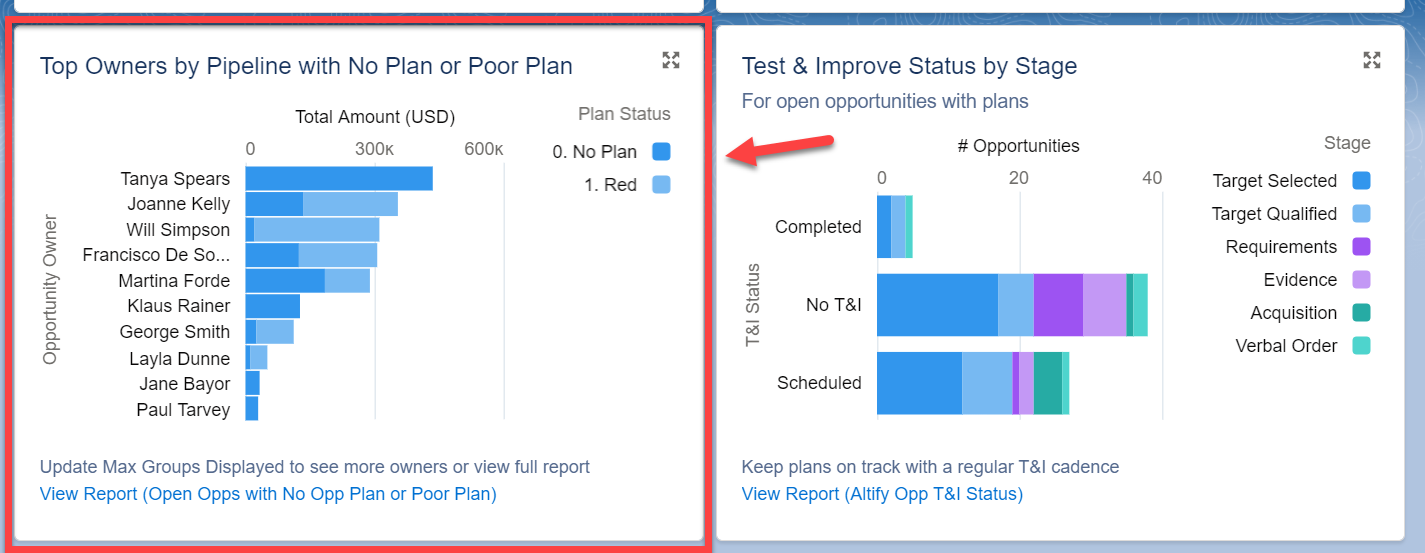Select the Target Selected legend swatch
This screenshot has height=553, width=1425.
point(1361,180)
